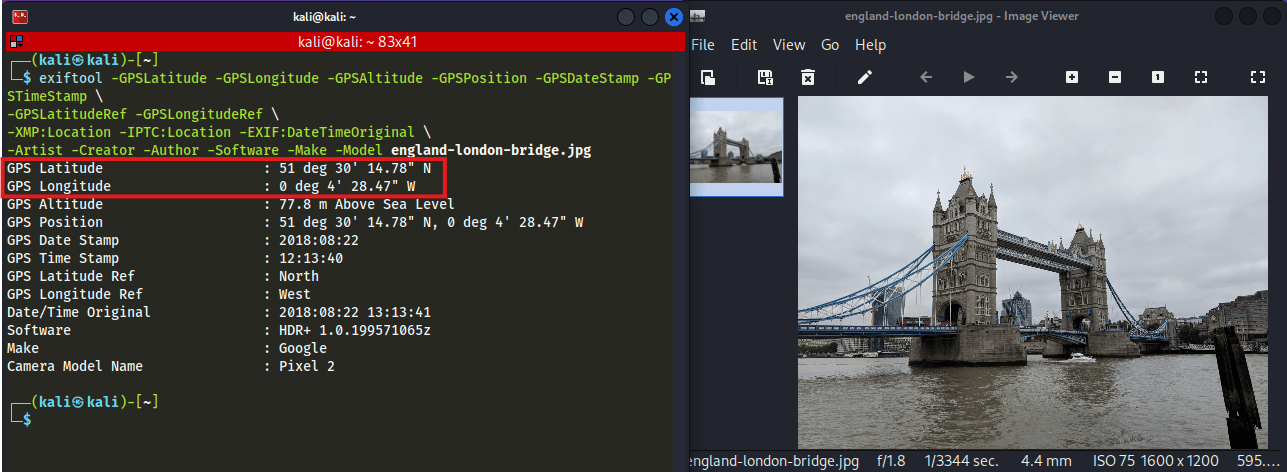1287x472 pixels.
Task: Close the terminal window with the blue X
Action: (x=674, y=16)
